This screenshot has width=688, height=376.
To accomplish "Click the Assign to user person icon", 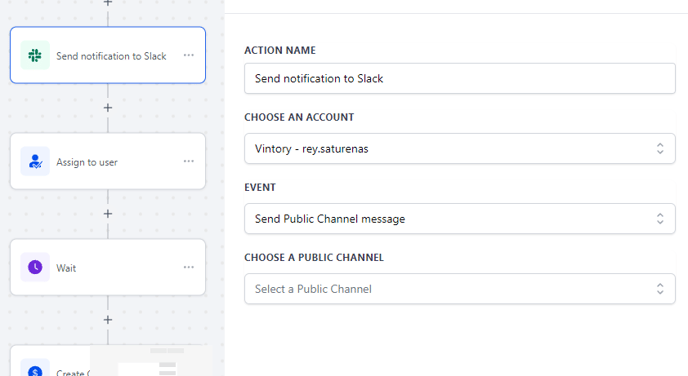I will point(35,161).
